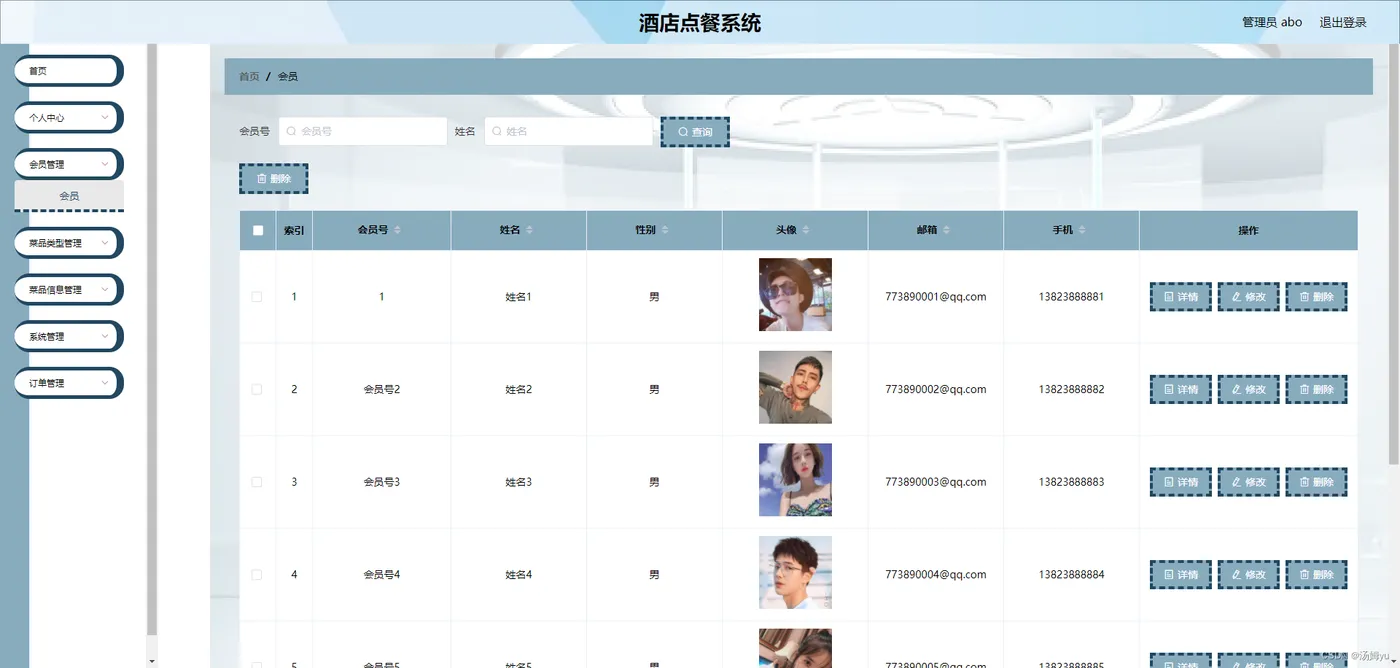Focus the 姓名 search input
This screenshot has height=668, width=1400.
click(569, 131)
